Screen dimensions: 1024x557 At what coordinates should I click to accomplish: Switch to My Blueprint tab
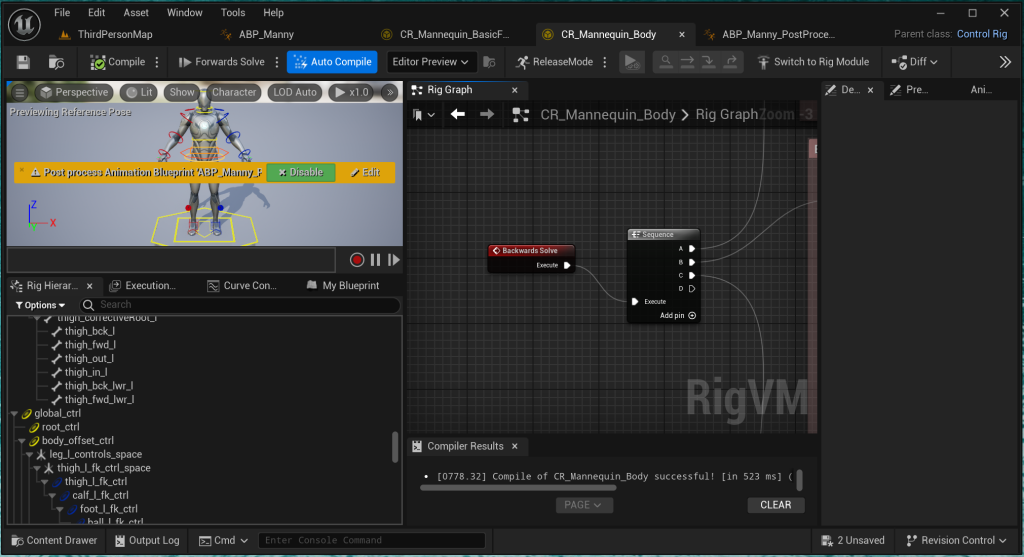[x=343, y=285]
